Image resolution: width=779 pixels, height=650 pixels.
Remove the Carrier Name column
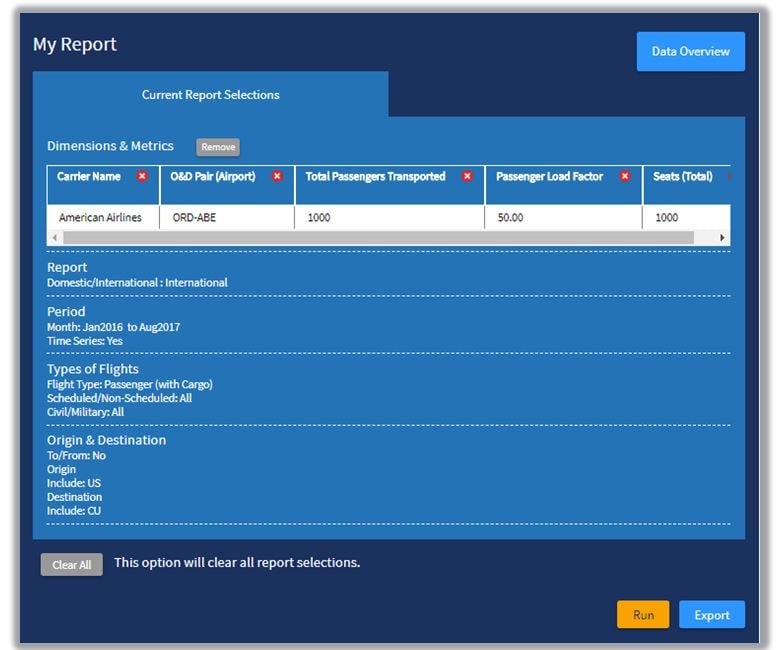pyautogui.click(x=142, y=176)
